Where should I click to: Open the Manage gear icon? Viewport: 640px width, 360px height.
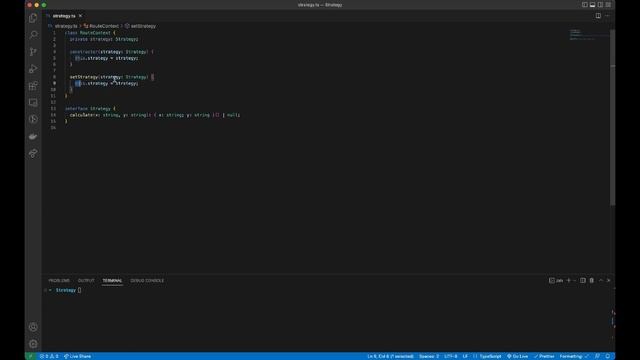click(33, 344)
